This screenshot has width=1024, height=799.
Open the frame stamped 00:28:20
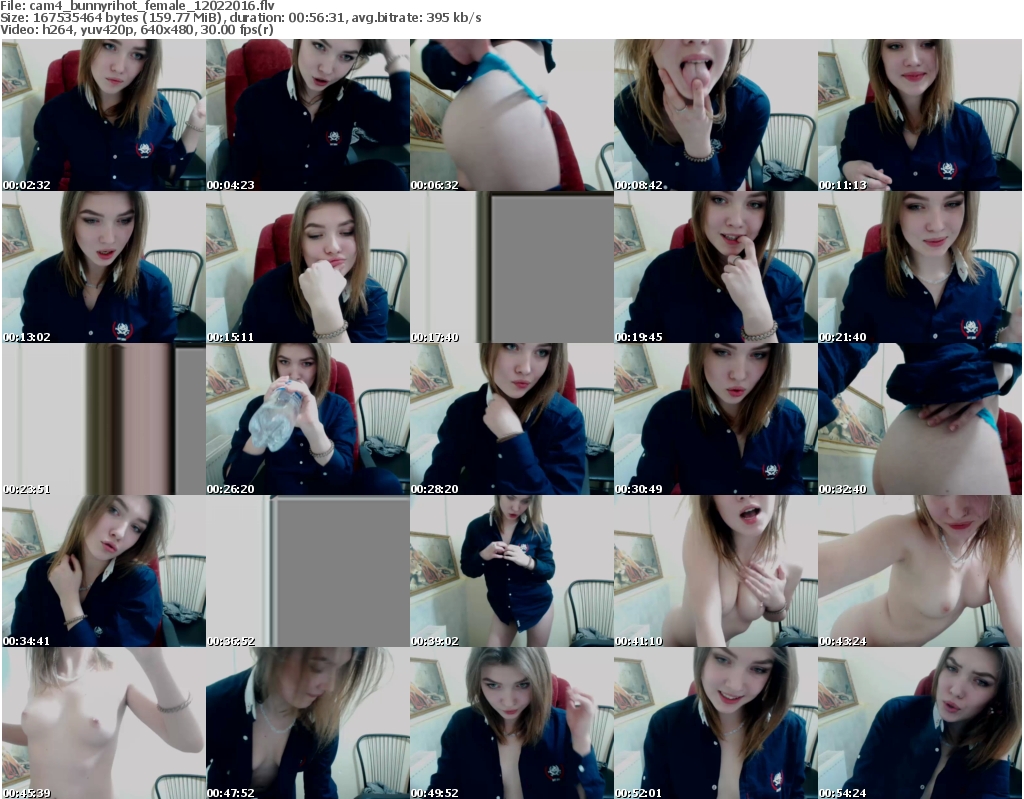coord(512,419)
